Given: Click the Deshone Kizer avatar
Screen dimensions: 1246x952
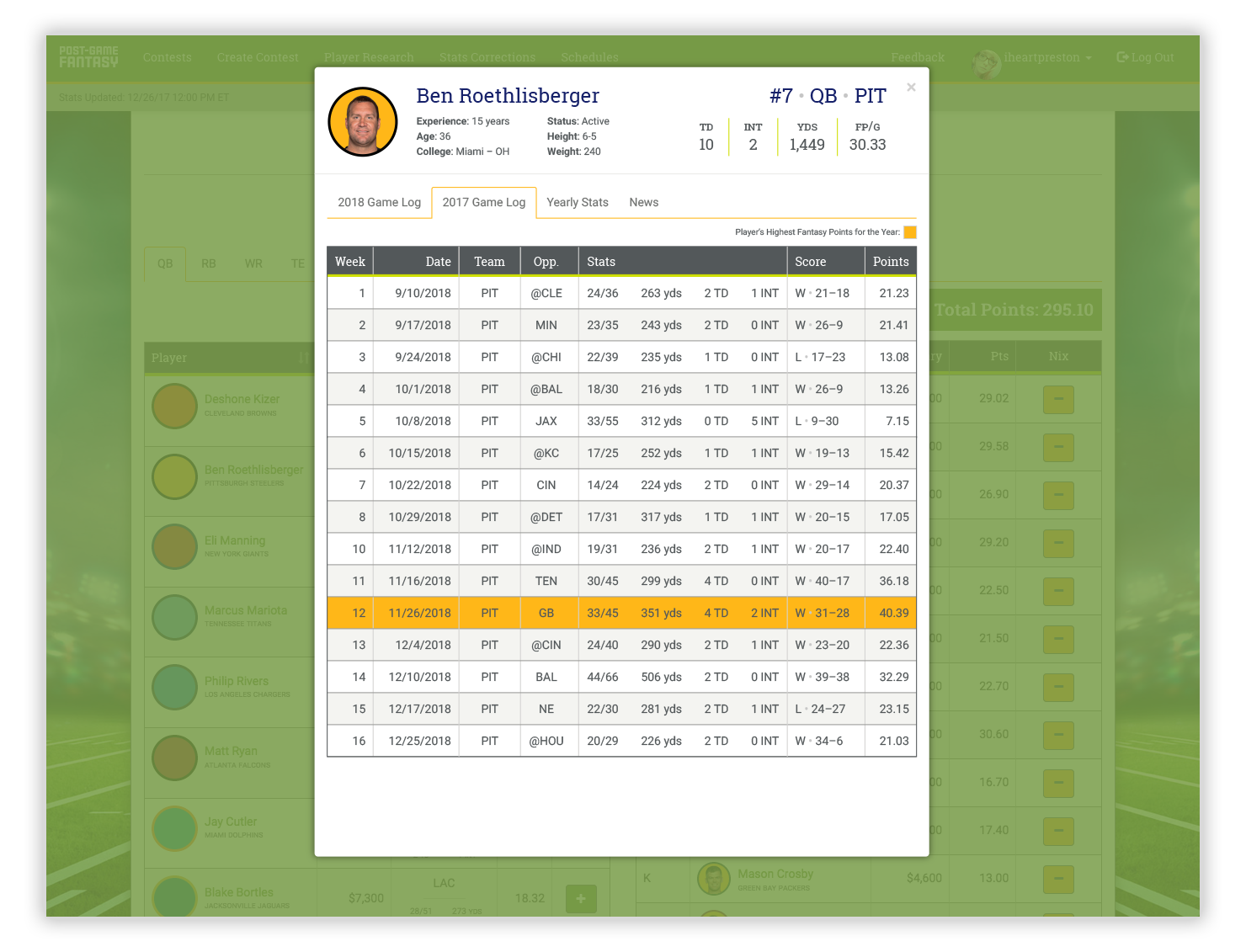Looking at the screenshot, I should coord(174,406).
